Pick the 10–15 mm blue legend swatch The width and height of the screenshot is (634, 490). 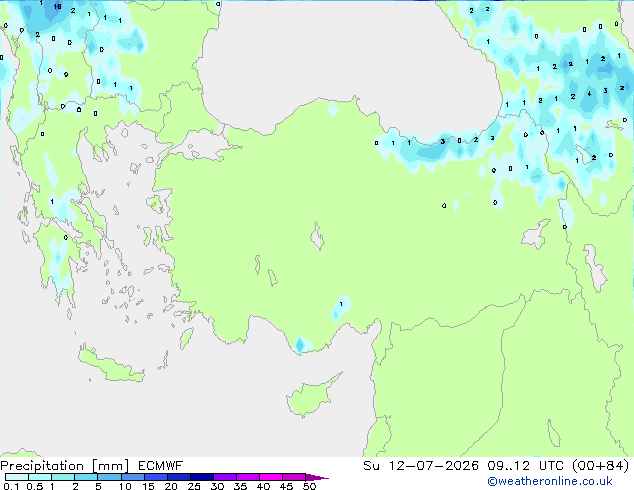coord(132,477)
